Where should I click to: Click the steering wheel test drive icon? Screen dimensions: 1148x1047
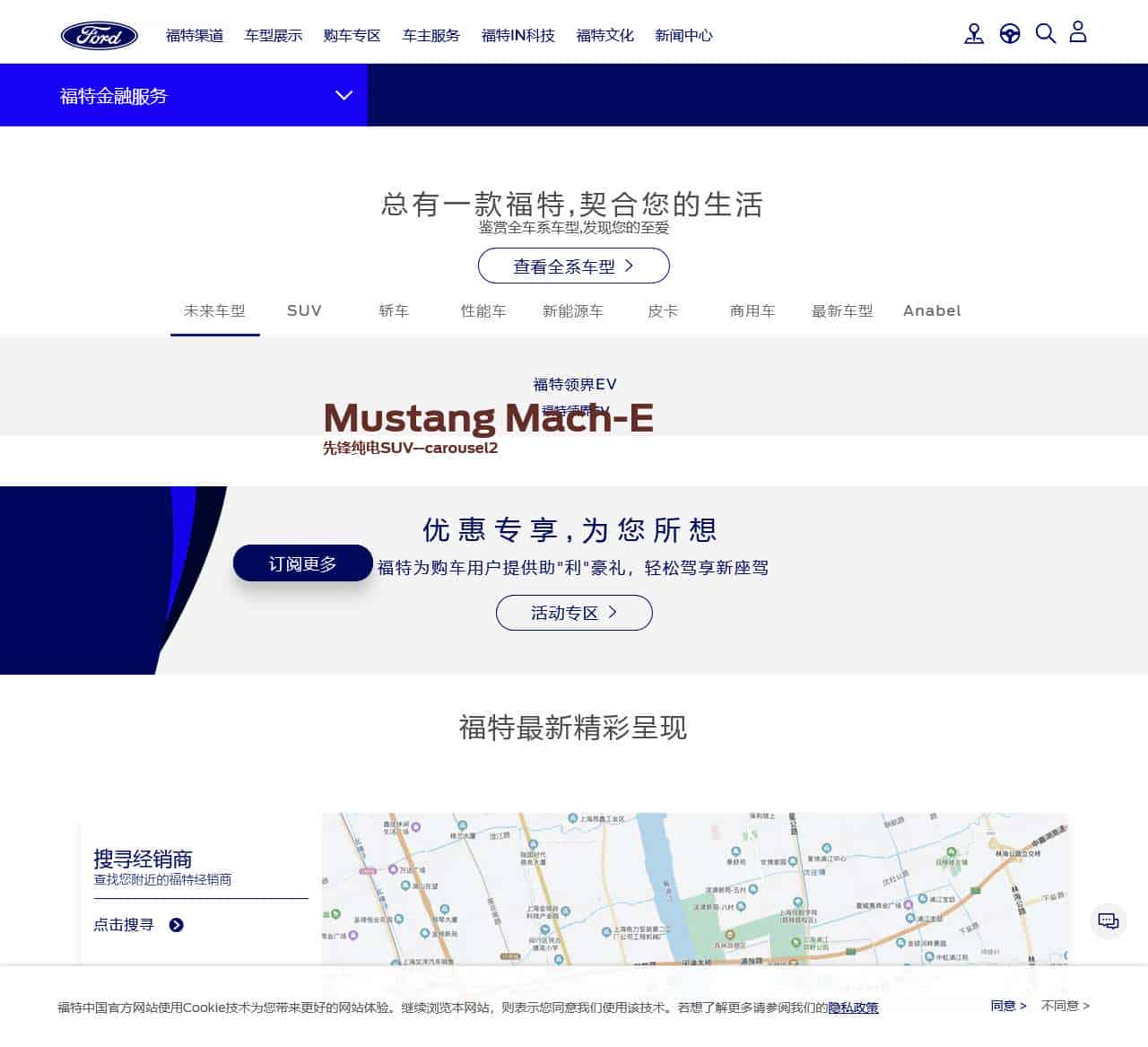pyautogui.click(x=1010, y=34)
